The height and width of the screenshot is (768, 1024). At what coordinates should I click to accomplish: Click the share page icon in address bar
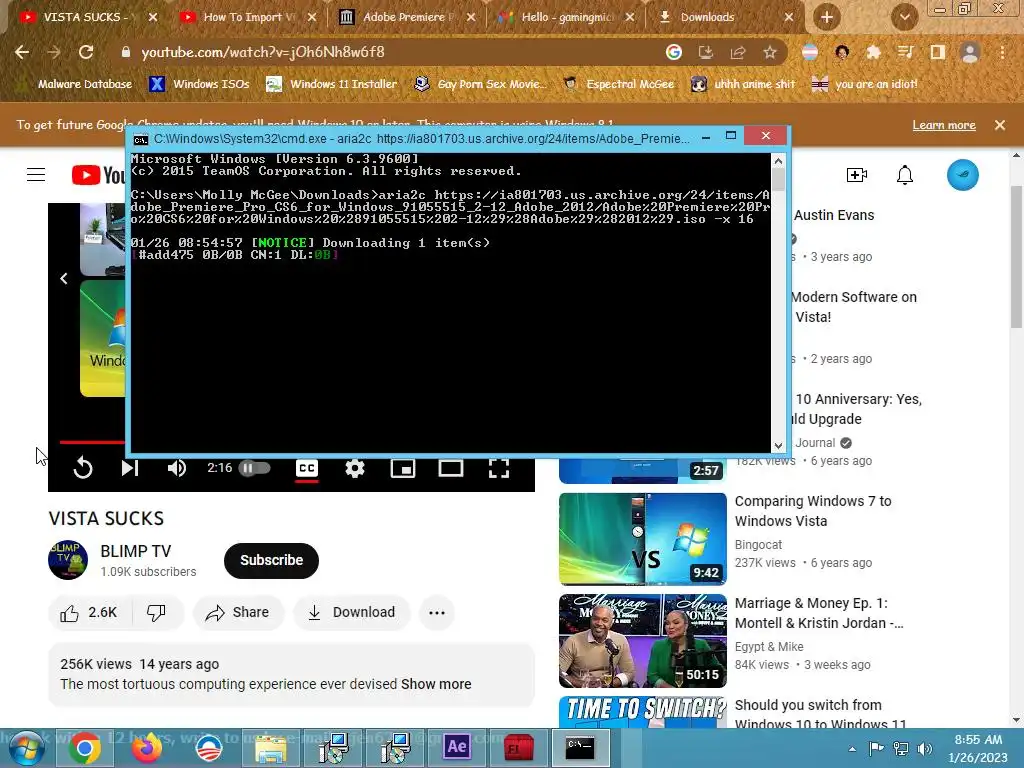tap(738, 52)
